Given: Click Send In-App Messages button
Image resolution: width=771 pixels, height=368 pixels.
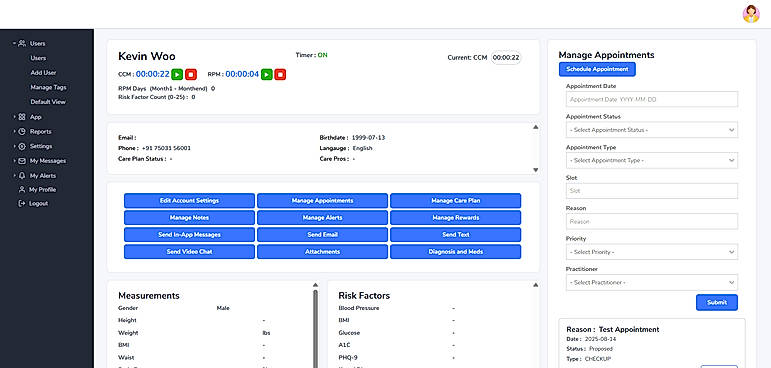Looking at the screenshot, I should pos(189,235).
